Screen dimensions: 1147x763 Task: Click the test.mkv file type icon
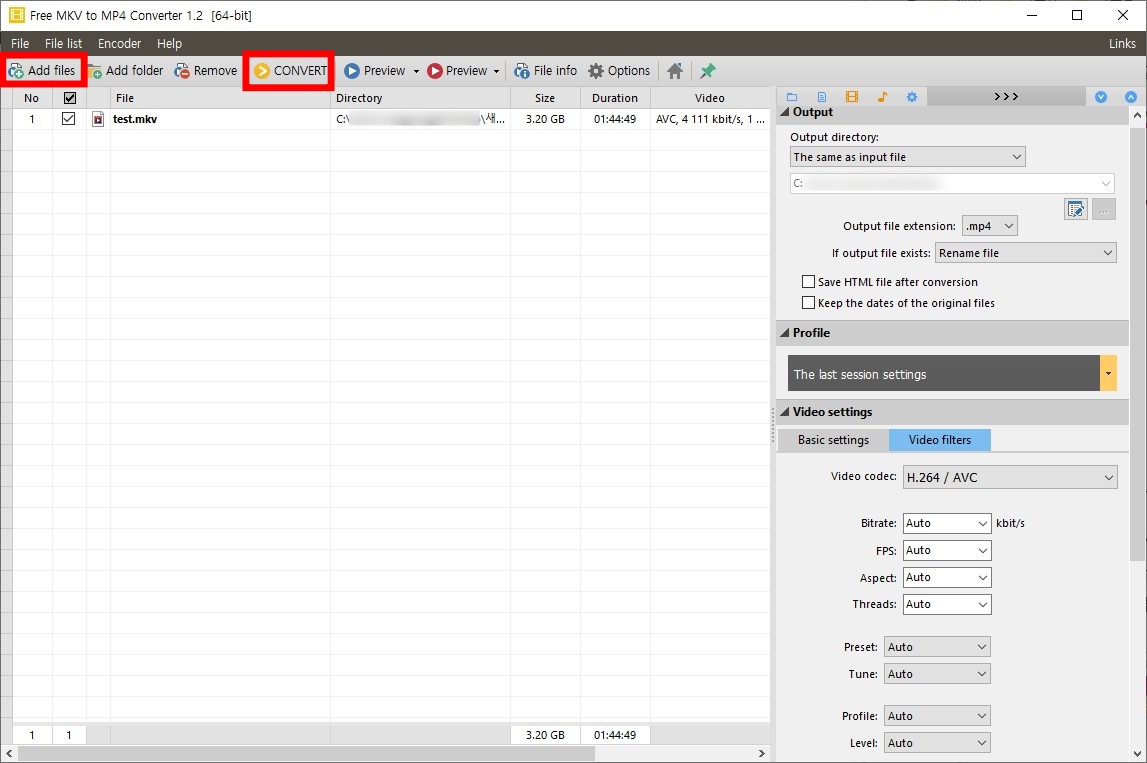(97, 119)
